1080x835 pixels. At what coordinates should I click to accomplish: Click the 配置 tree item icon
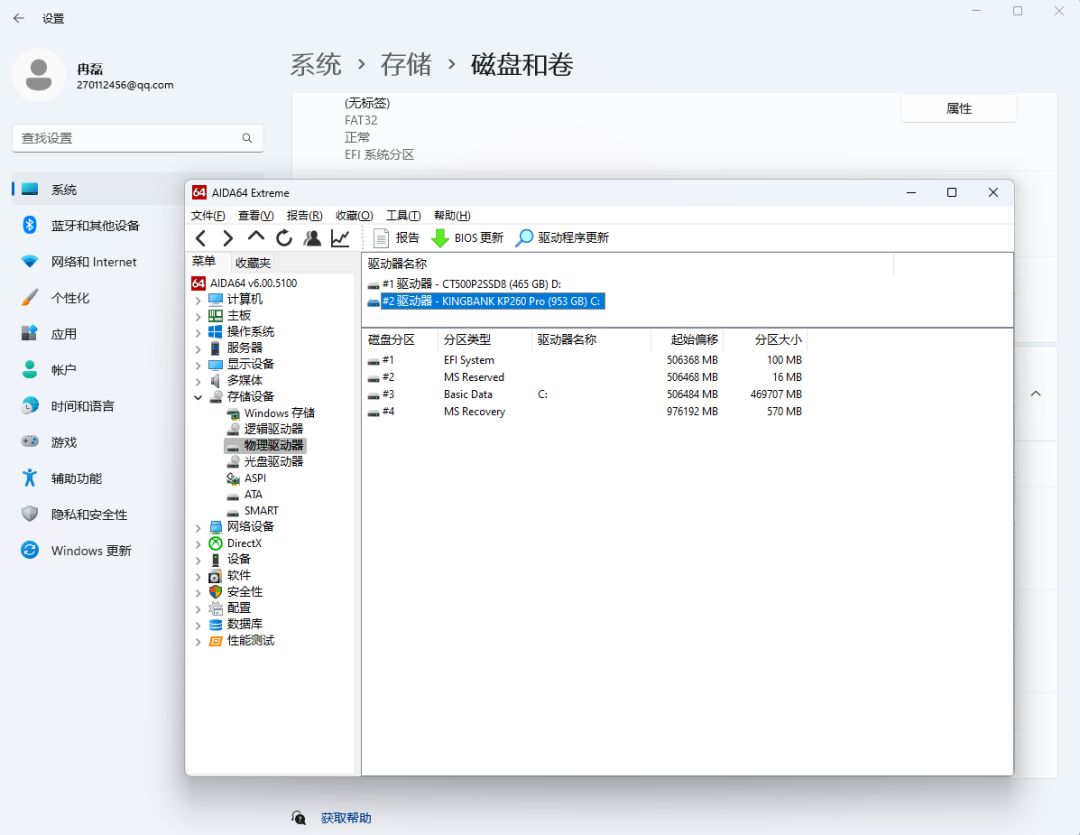(x=216, y=608)
